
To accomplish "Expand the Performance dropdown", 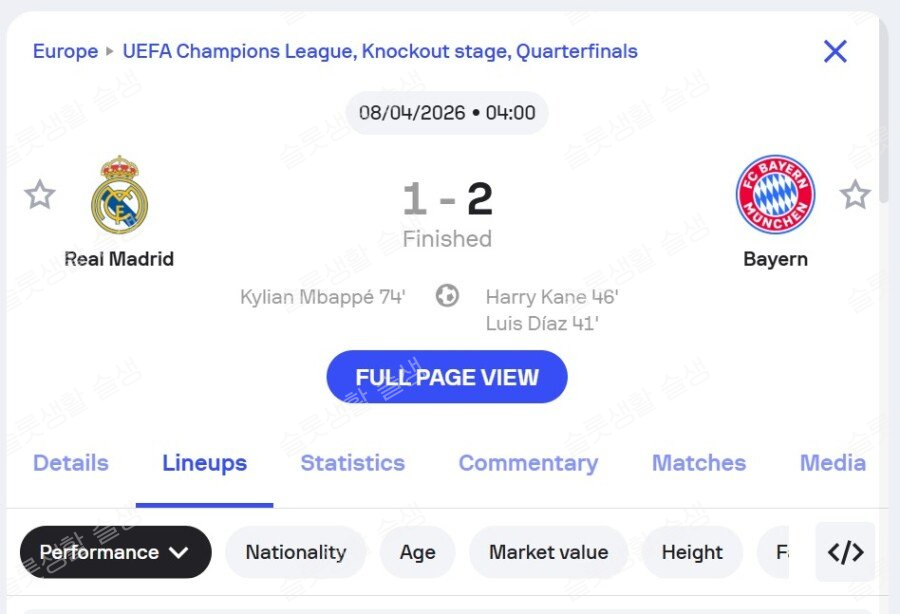I will [x=115, y=552].
